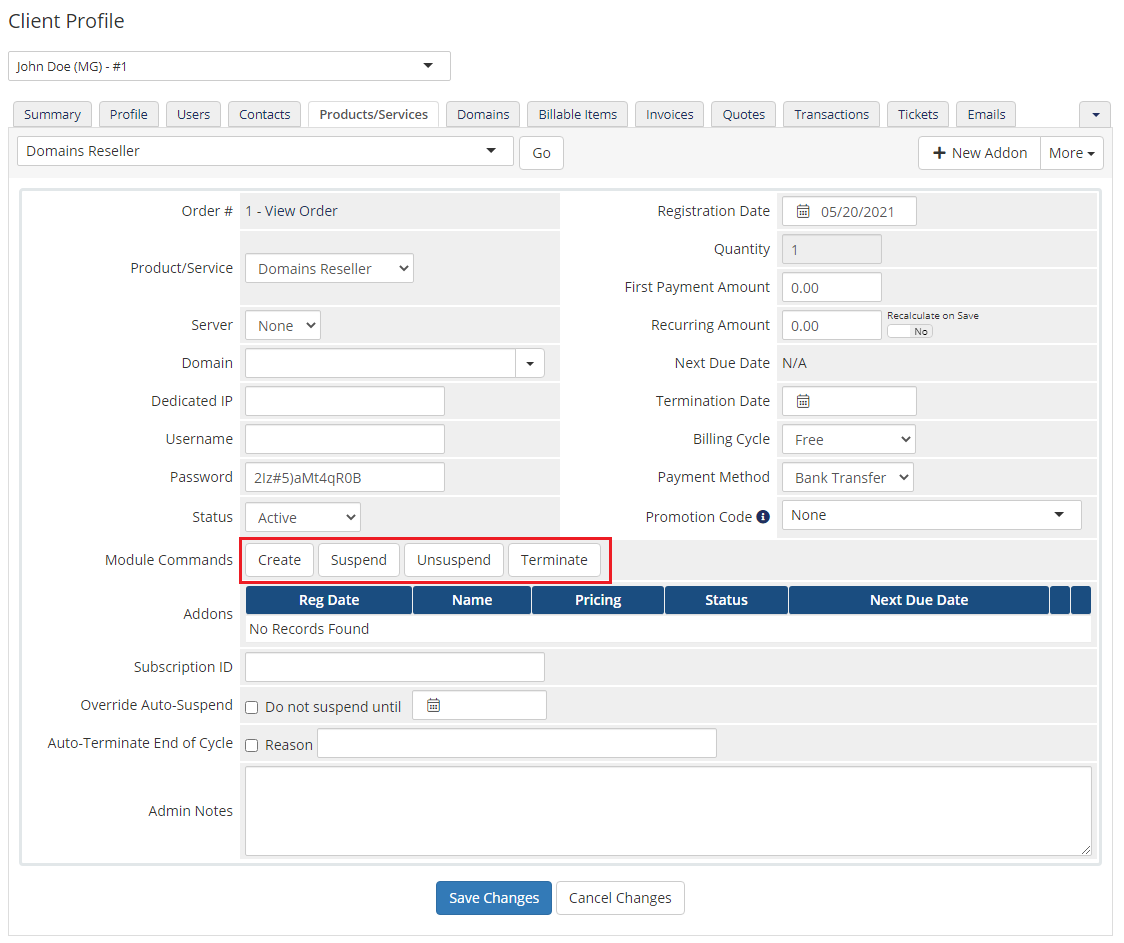
Task: Click the Auto-Terminate Reason text field
Action: (x=517, y=743)
